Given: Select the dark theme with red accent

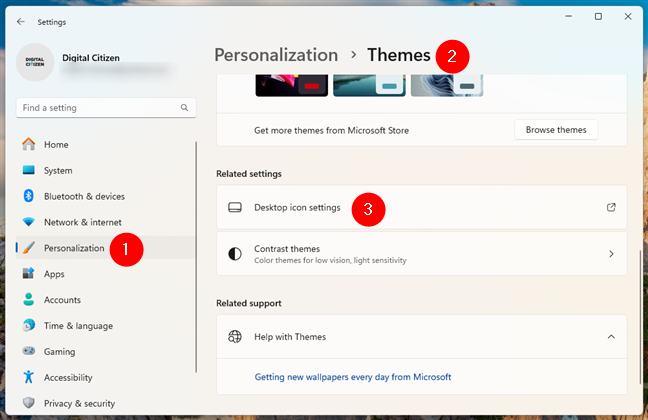Looking at the screenshot, I should coord(291,85).
